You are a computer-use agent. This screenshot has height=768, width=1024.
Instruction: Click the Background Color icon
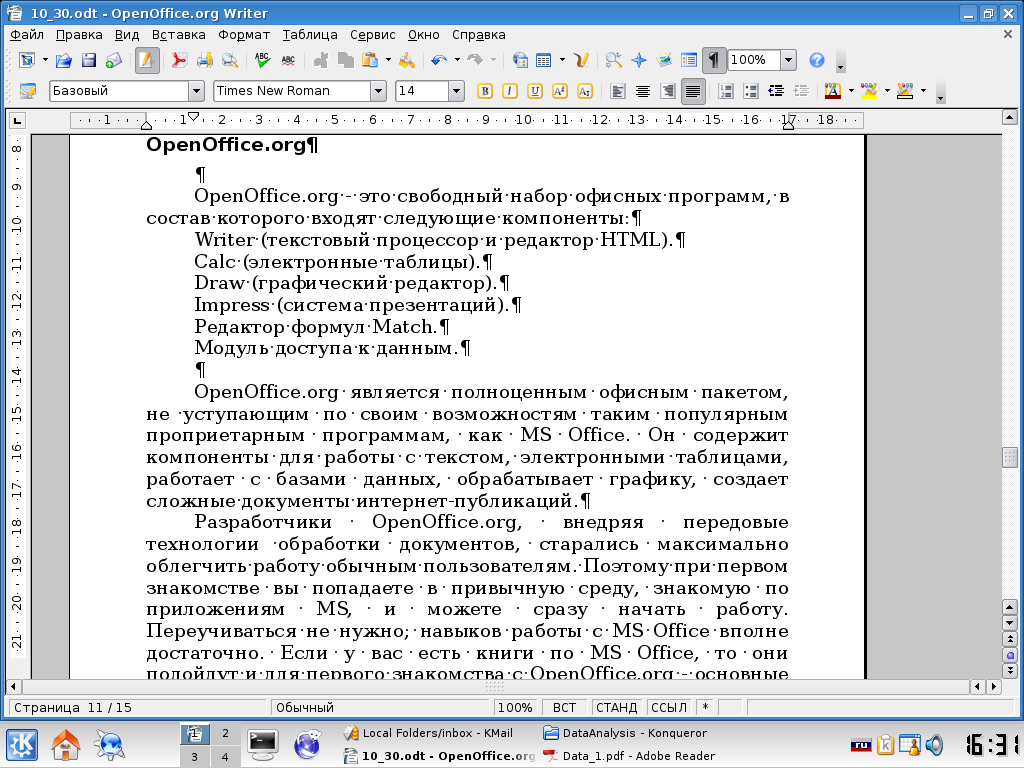pyautogui.click(x=905, y=91)
